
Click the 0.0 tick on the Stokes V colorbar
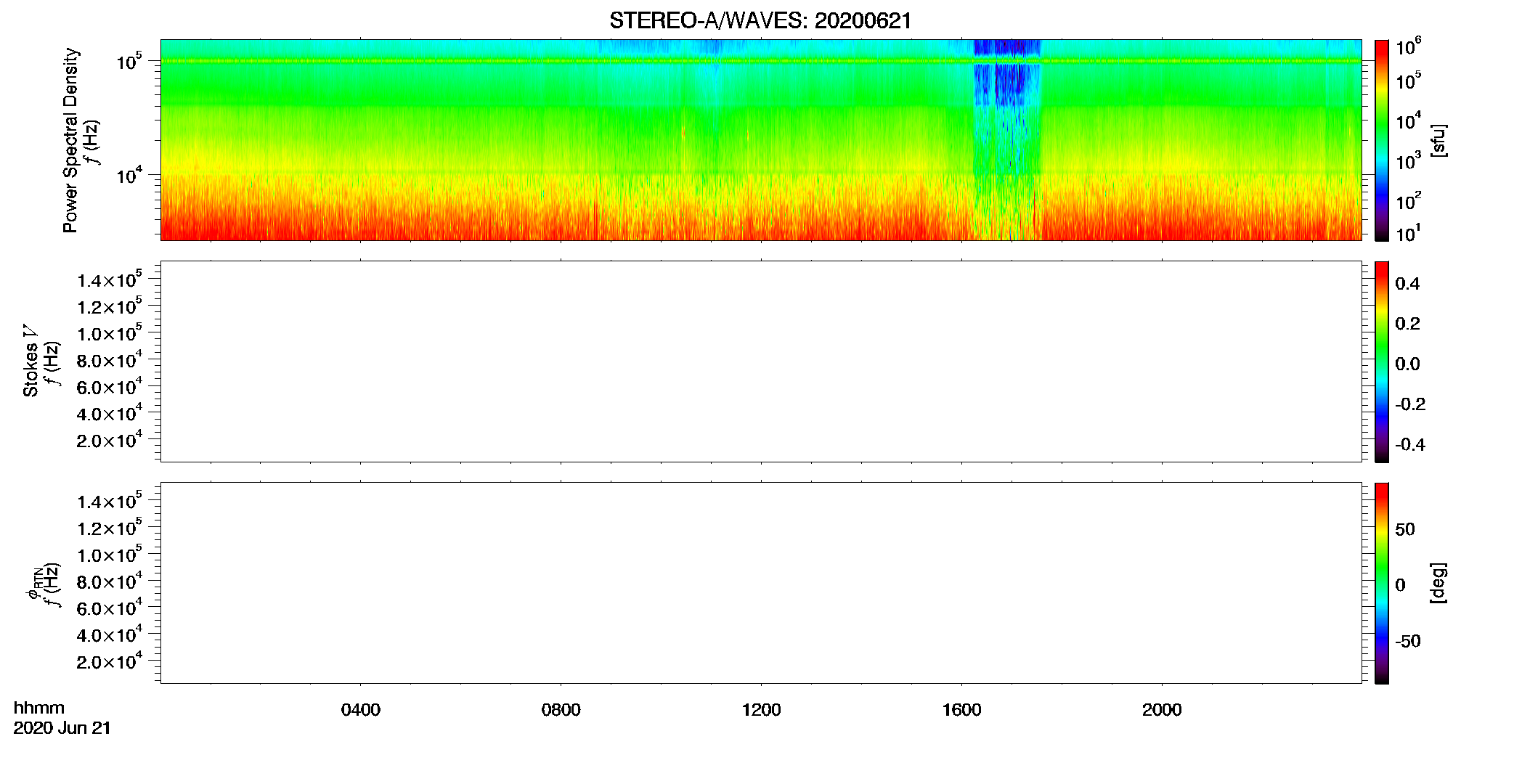pos(1407,364)
